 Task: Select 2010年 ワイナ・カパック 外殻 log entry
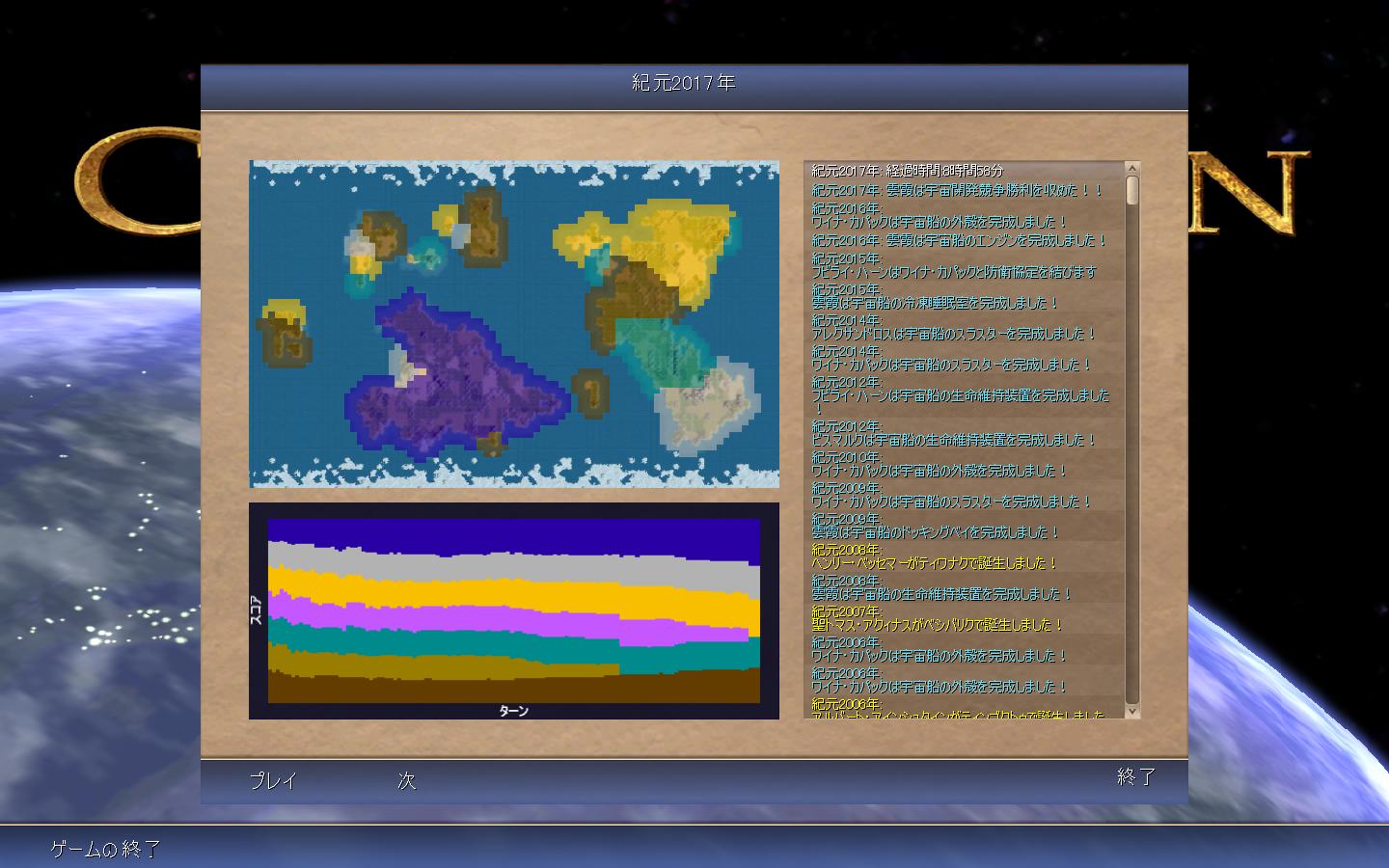965,464
